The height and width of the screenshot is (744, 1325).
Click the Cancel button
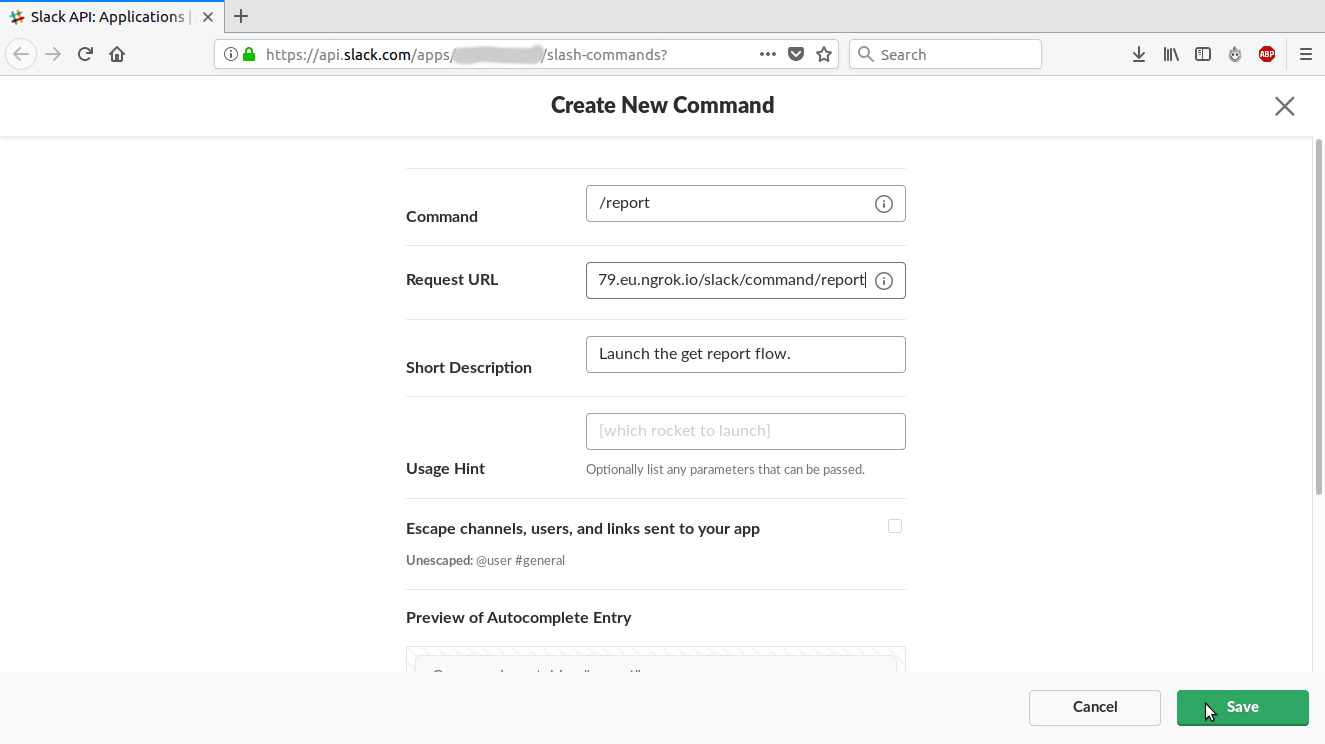(x=1095, y=707)
